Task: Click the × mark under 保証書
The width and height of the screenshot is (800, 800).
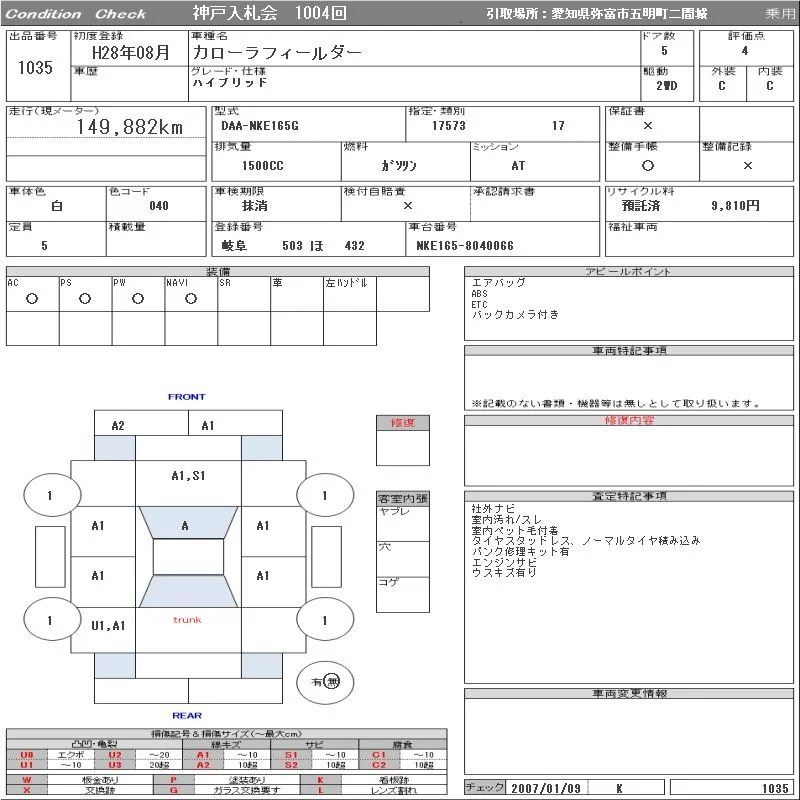Action: (x=647, y=126)
